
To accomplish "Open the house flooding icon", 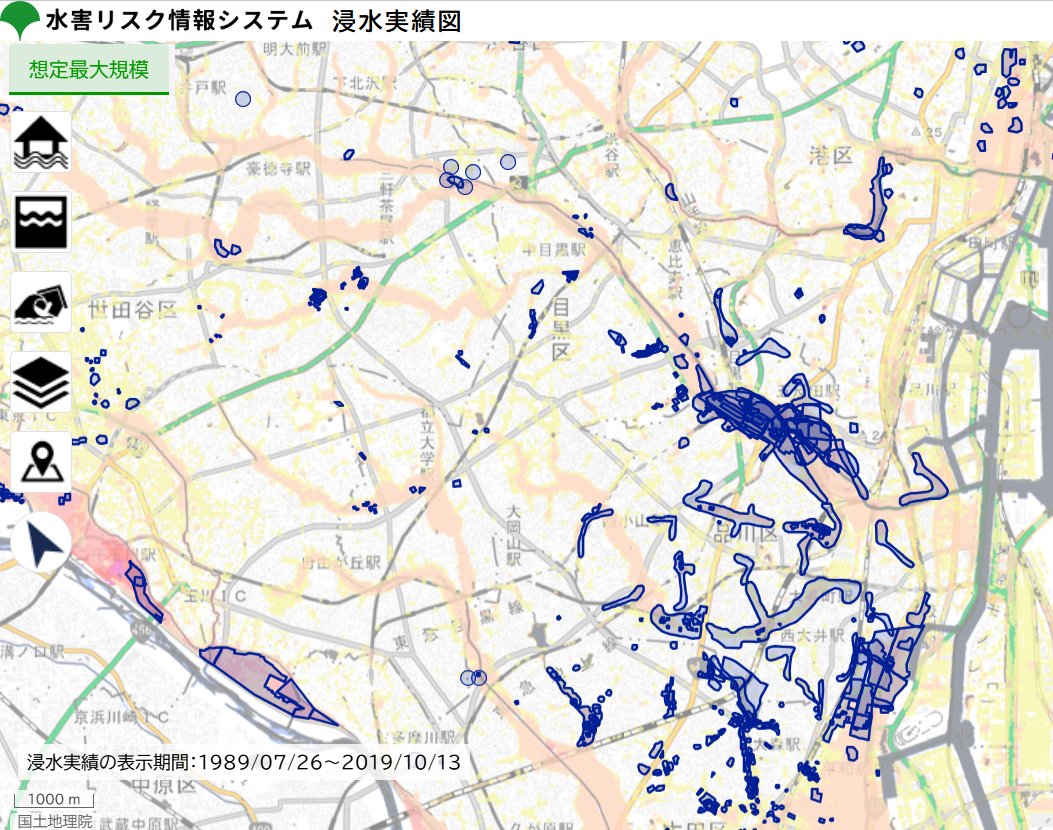I will click(41, 142).
